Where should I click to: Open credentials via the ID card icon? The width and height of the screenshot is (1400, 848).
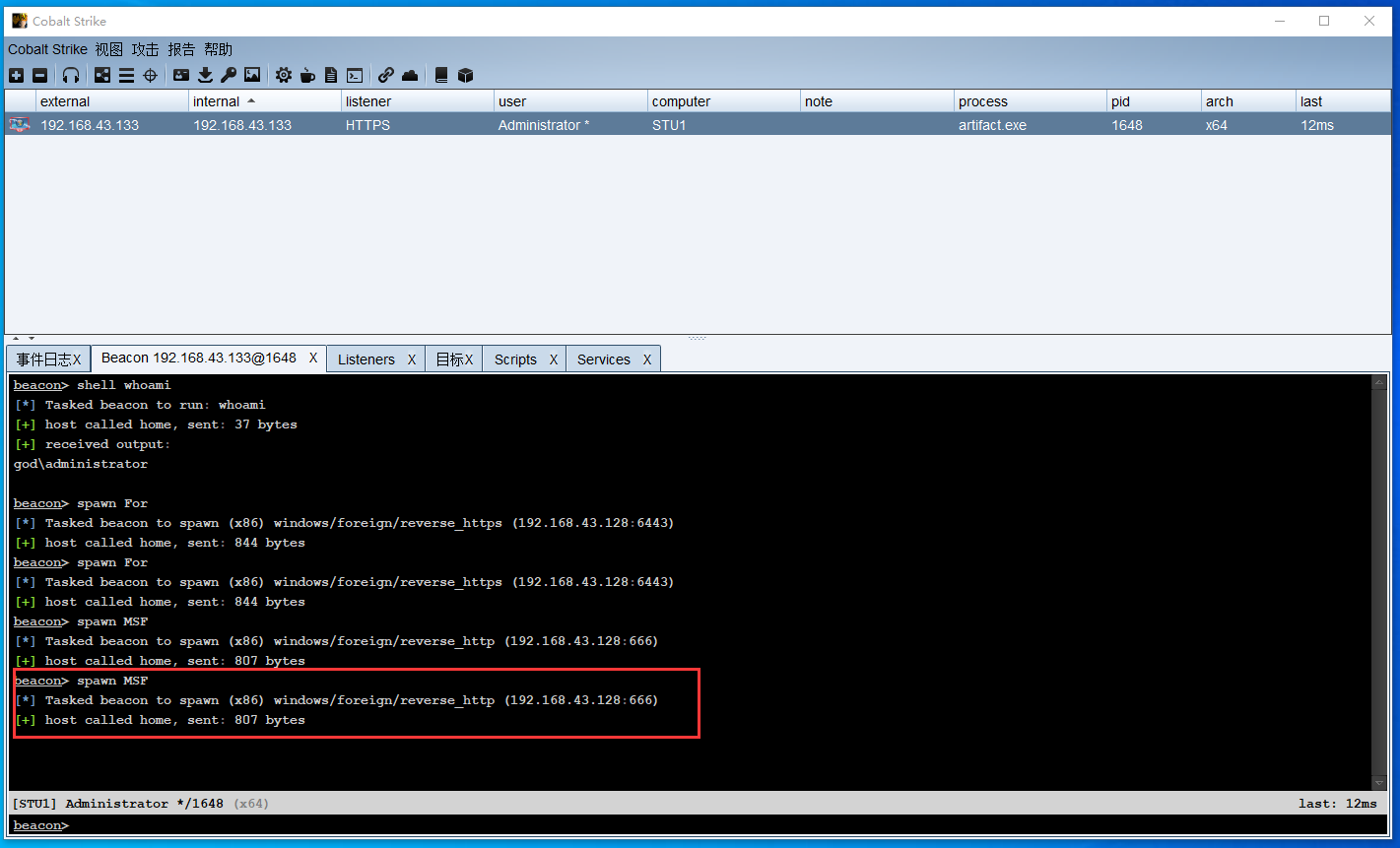click(181, 75)
